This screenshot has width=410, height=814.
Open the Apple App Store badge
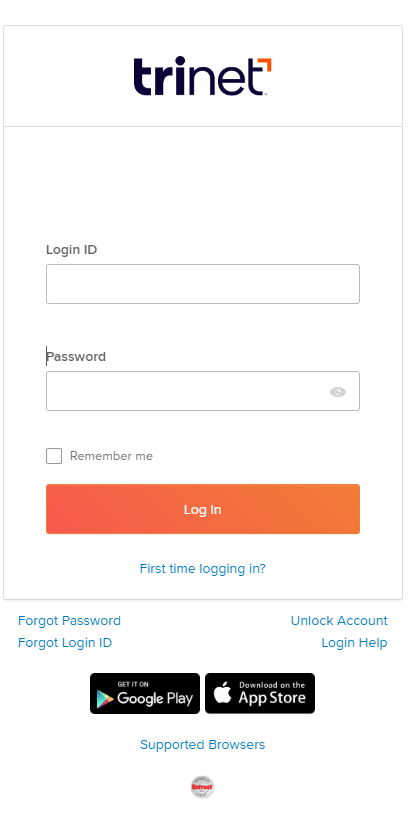pyautogui.click(x=260, y=694)
